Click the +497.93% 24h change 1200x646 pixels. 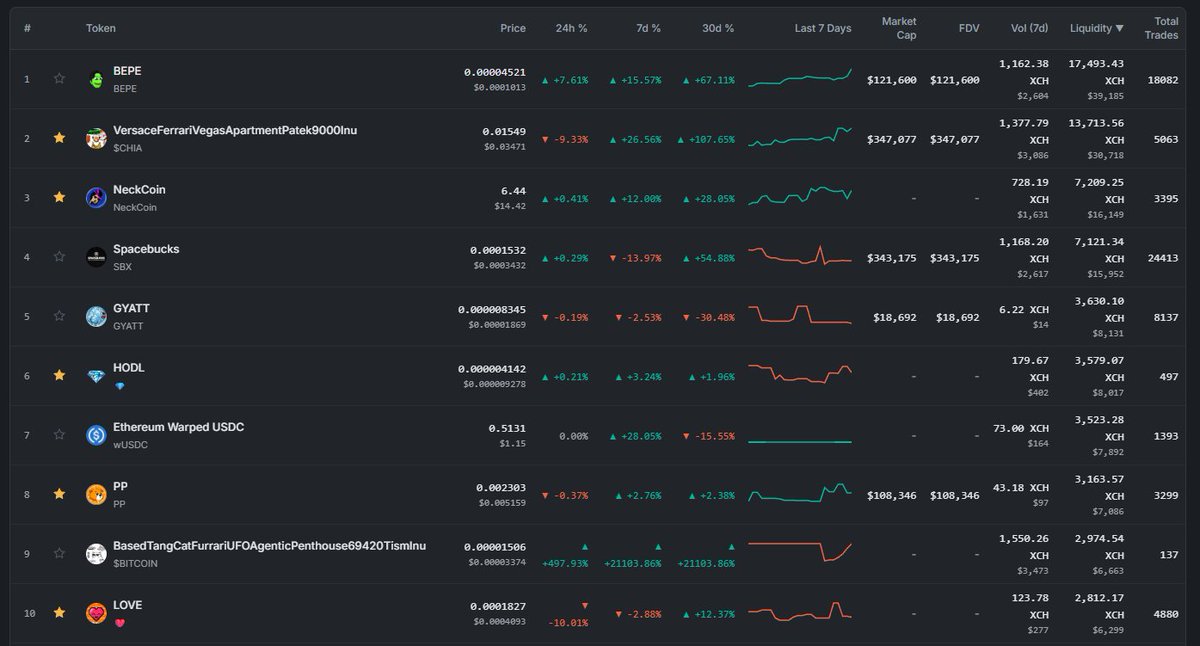[565, 555]
